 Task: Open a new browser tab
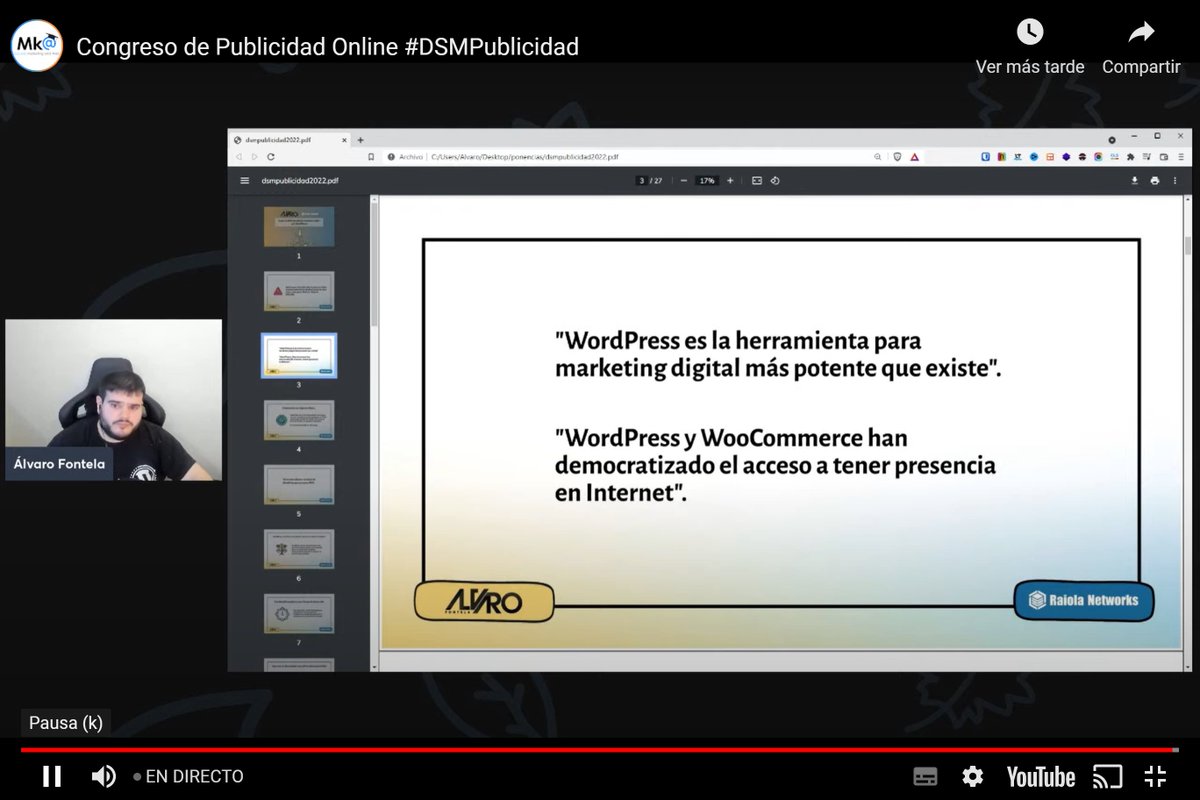(x=361, y=140)
